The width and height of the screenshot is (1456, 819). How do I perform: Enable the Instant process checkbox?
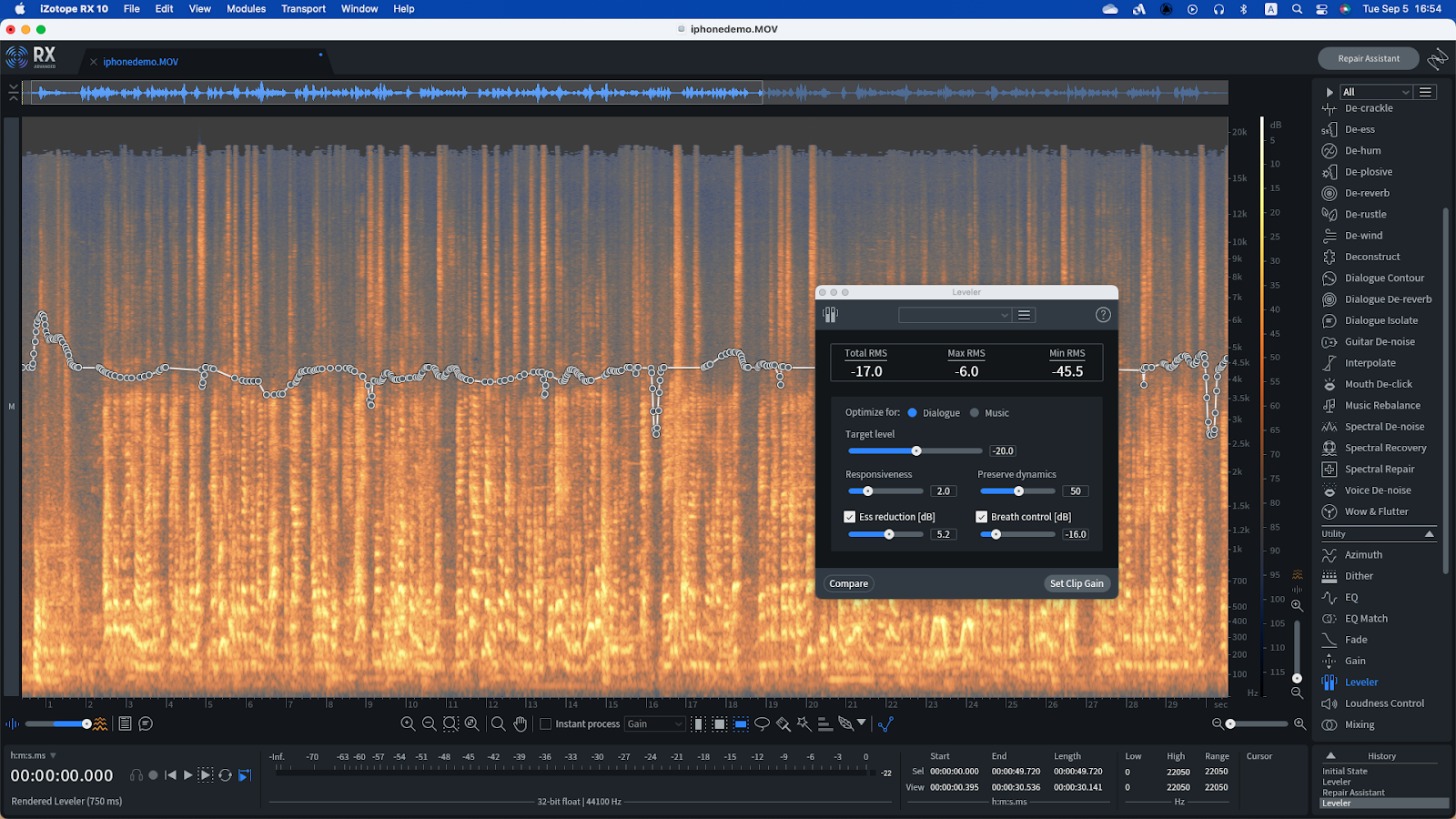pos(546,724)
